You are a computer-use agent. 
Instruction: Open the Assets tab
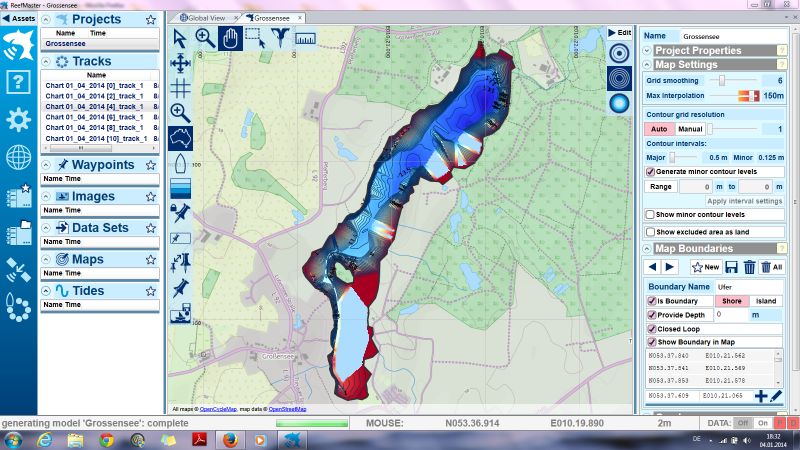coord(20,18)
